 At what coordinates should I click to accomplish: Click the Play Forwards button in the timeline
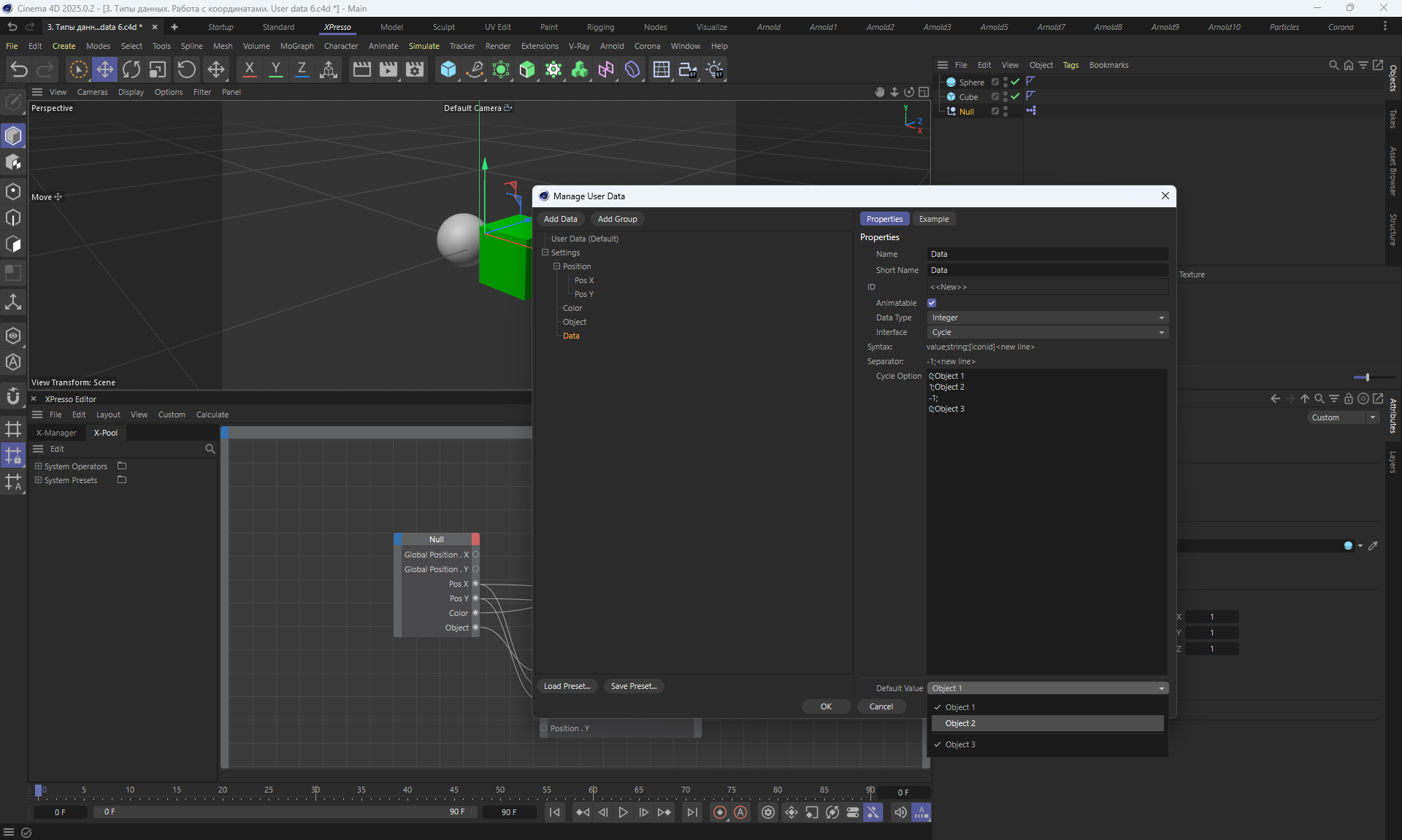click(x=623, y=812)
